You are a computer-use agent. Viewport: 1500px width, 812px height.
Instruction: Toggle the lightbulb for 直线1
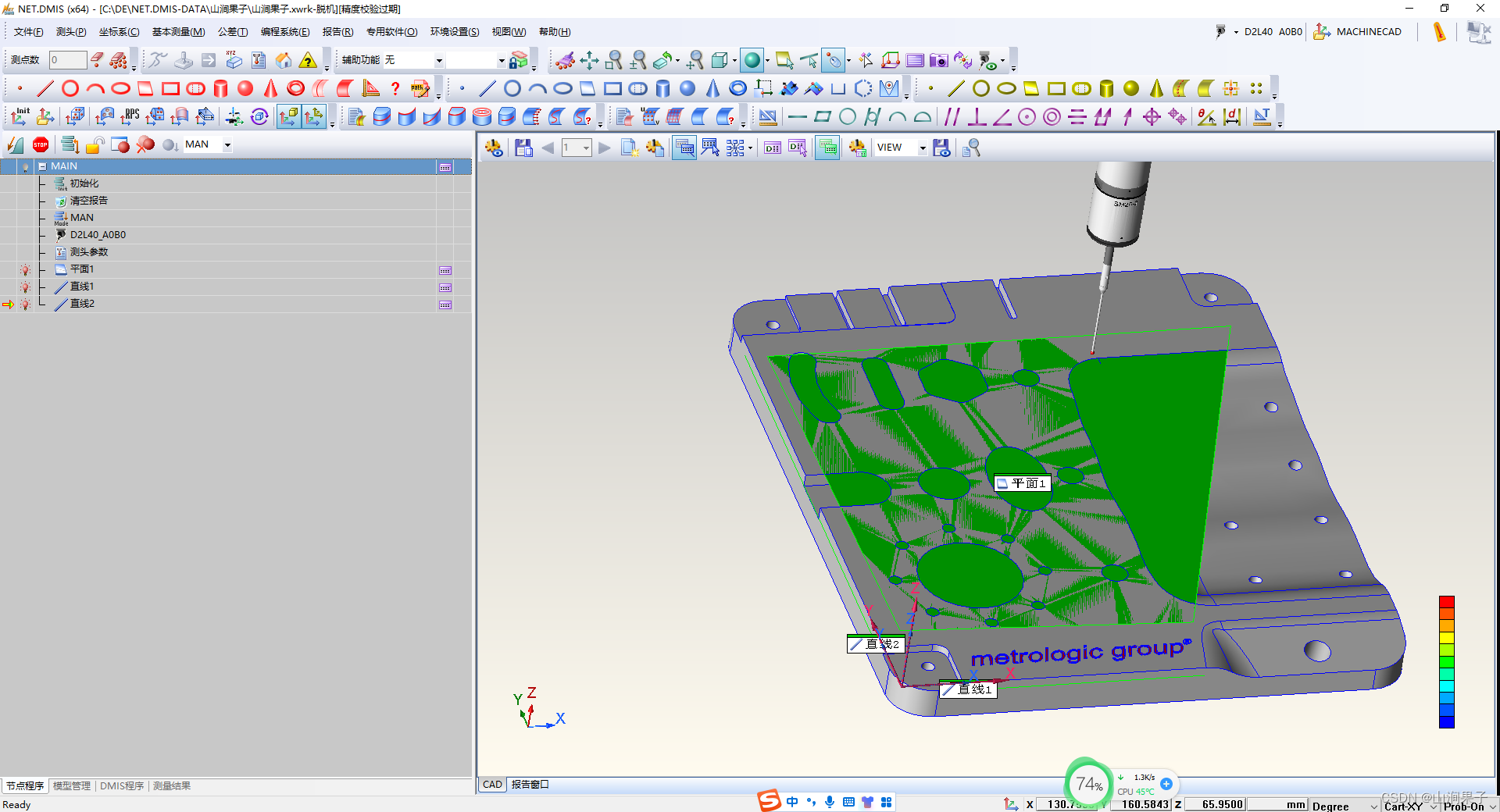tap(25, 287)
